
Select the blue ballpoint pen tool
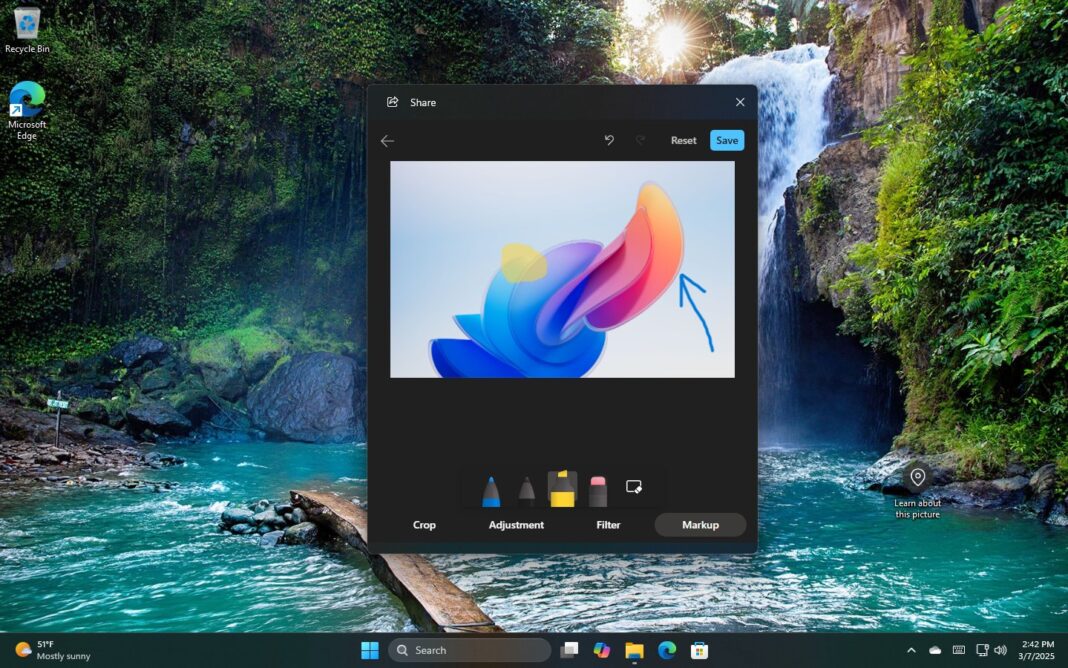[490, 488]
